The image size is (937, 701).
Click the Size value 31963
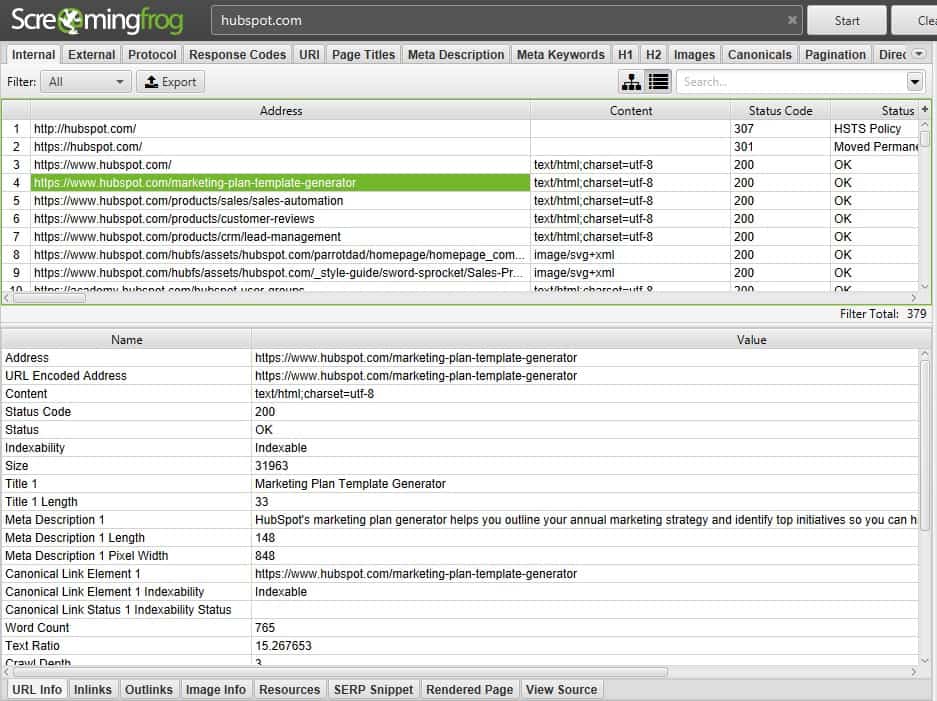coord(271,466)
